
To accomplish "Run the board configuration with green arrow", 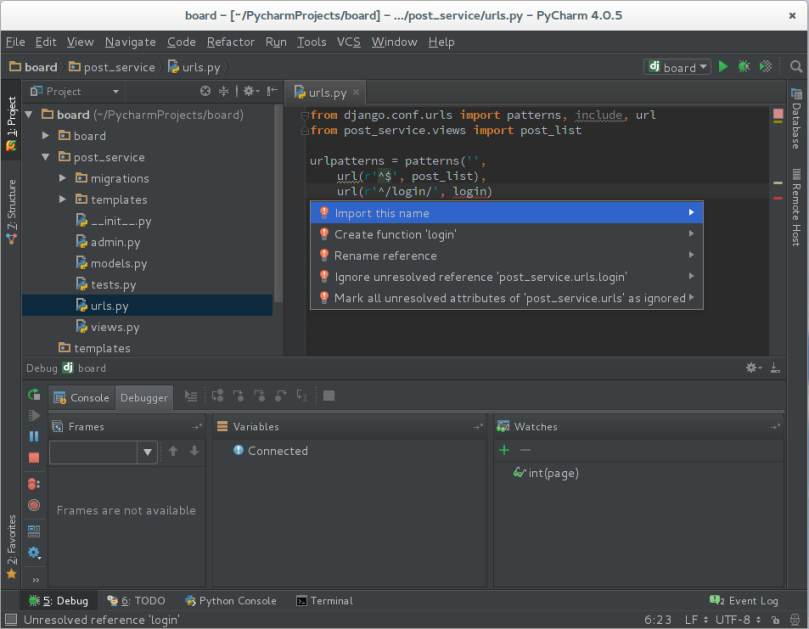I will pyautogui.click(x=723, y=67).
